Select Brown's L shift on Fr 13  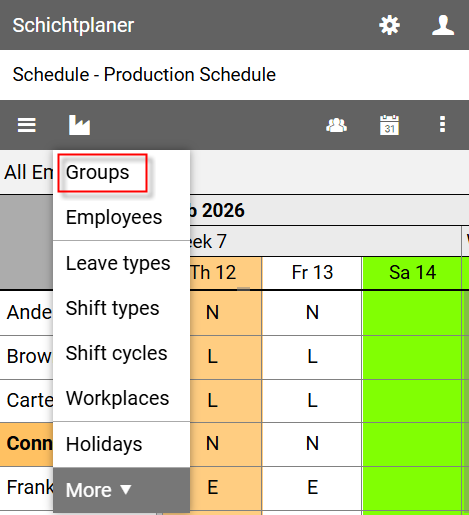pos(312,357)
